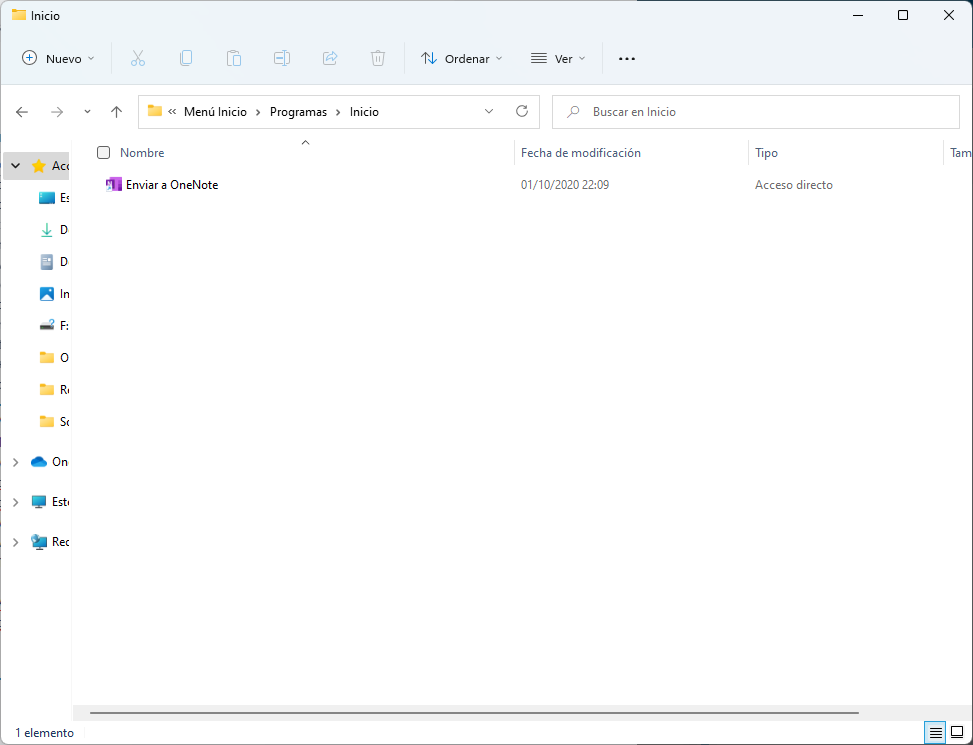Image resolution: width=973 pixels, height=745 pixels.
Task: Click the quick access star icon
Action: (x=38, y=166)
